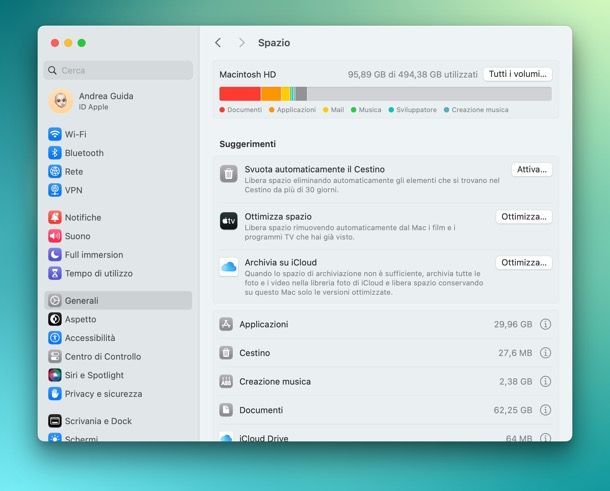Click the Spazio page title

click(274, 43)
